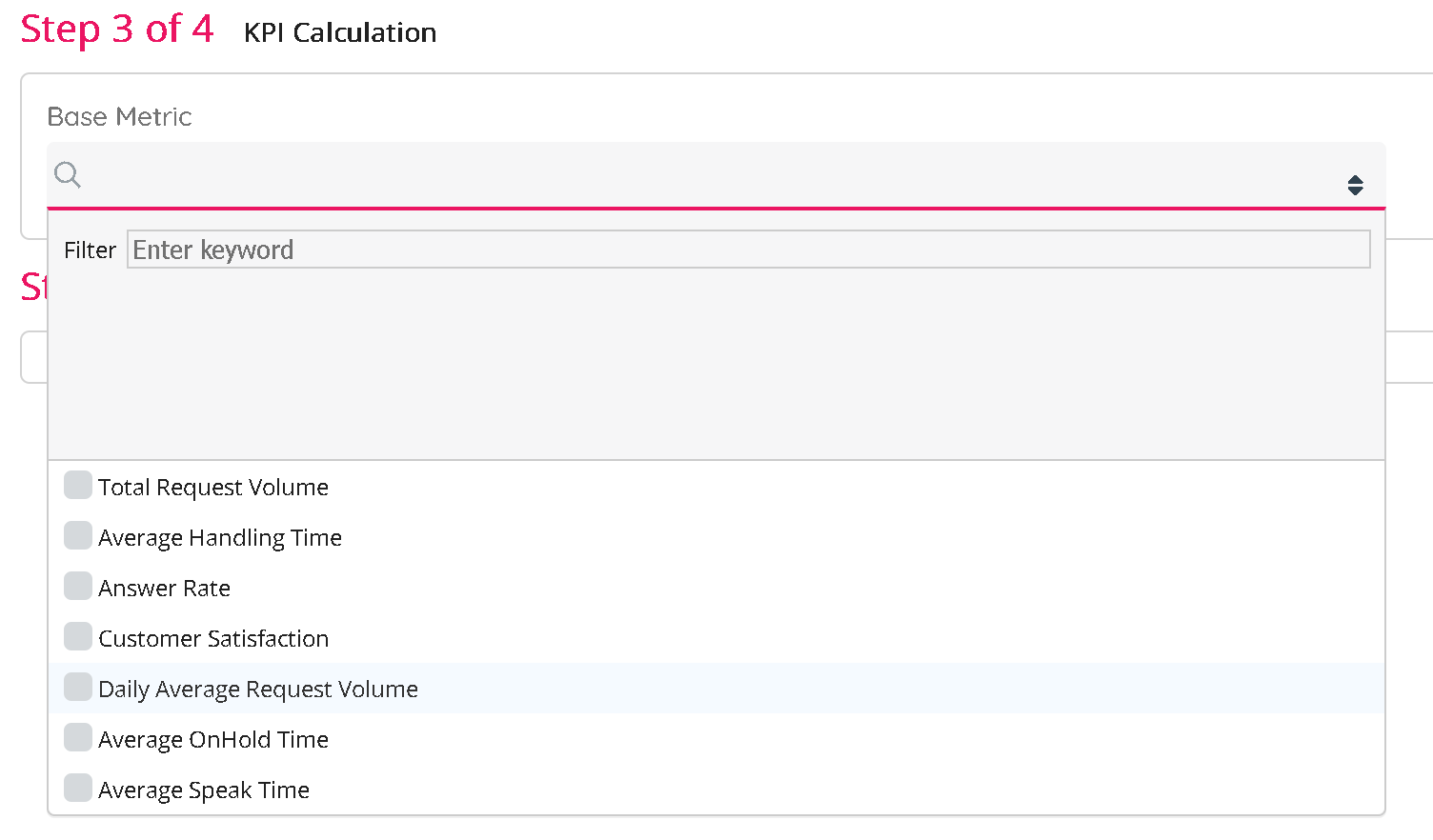Click the up-down arrows of Base Metric

1355,185
